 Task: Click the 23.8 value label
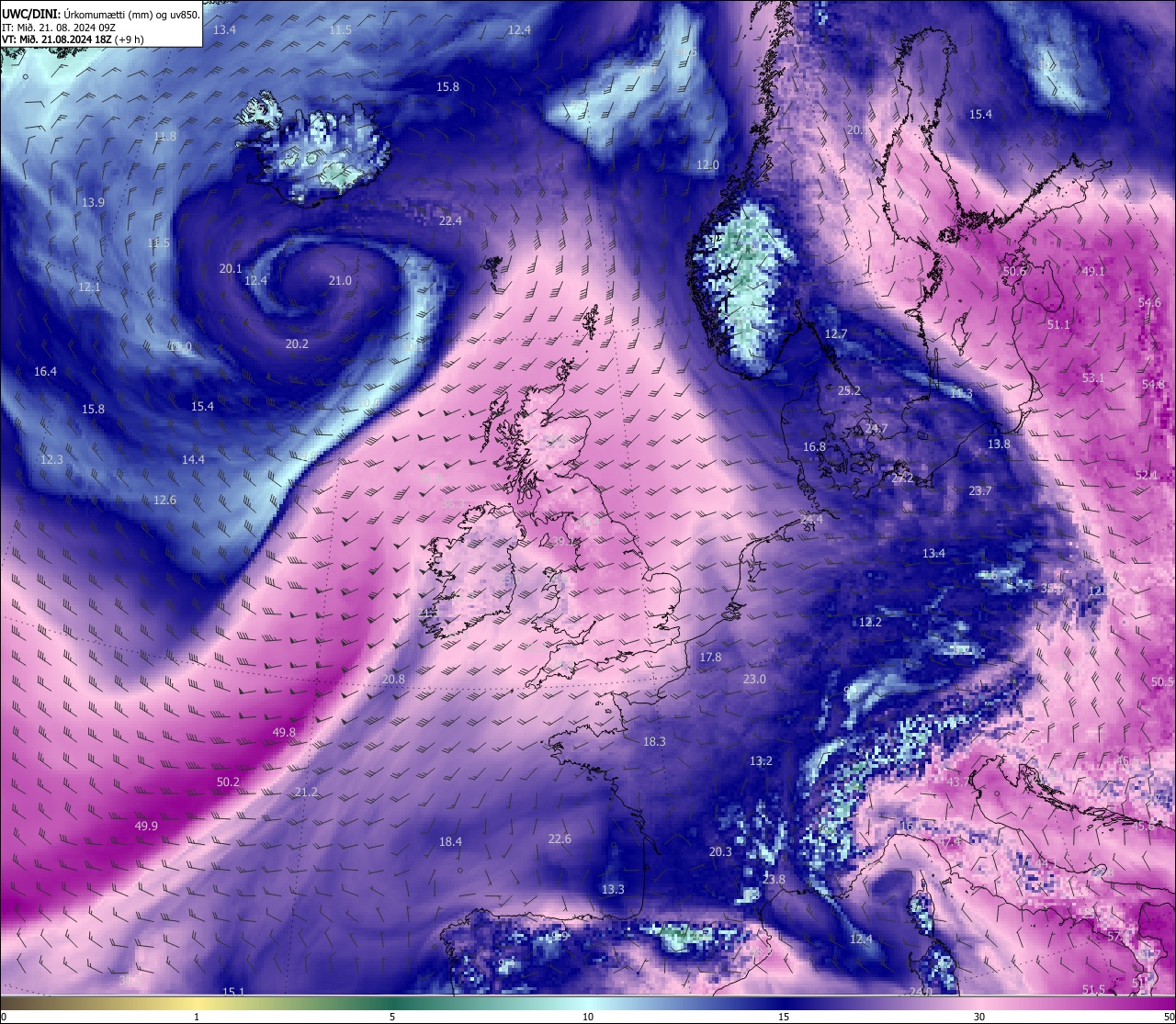coord(775,879)
